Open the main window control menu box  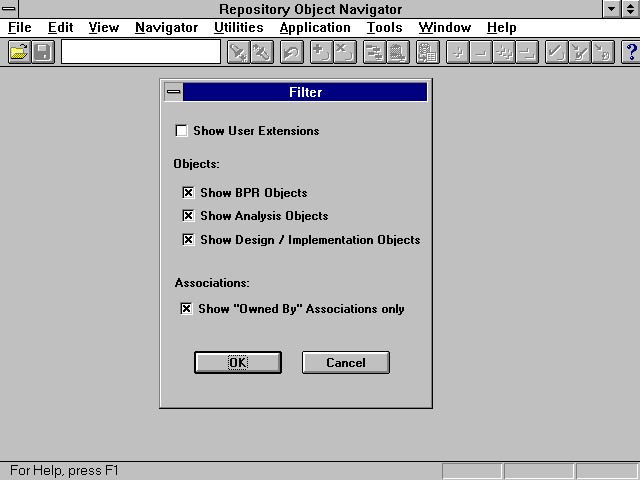tap(10, 9)
